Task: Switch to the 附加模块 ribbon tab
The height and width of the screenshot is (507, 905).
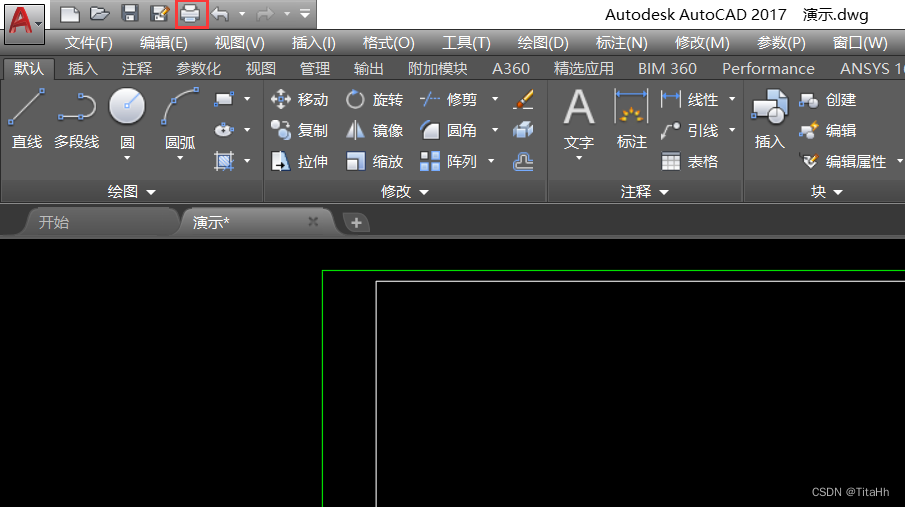Action: [x=437, y=69]
